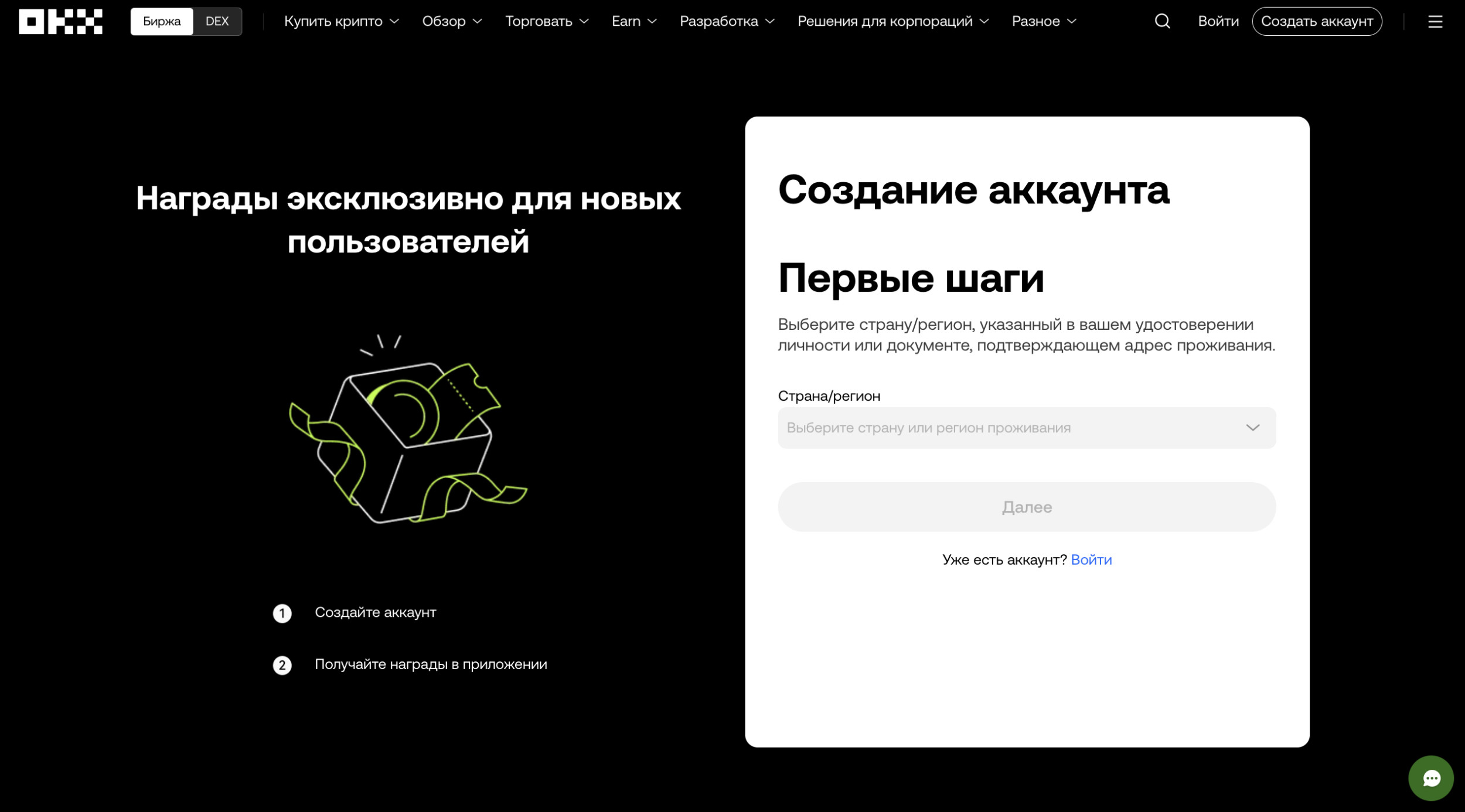Click the blue Войти link
1465x812 pixels.
click(1091, 559)
